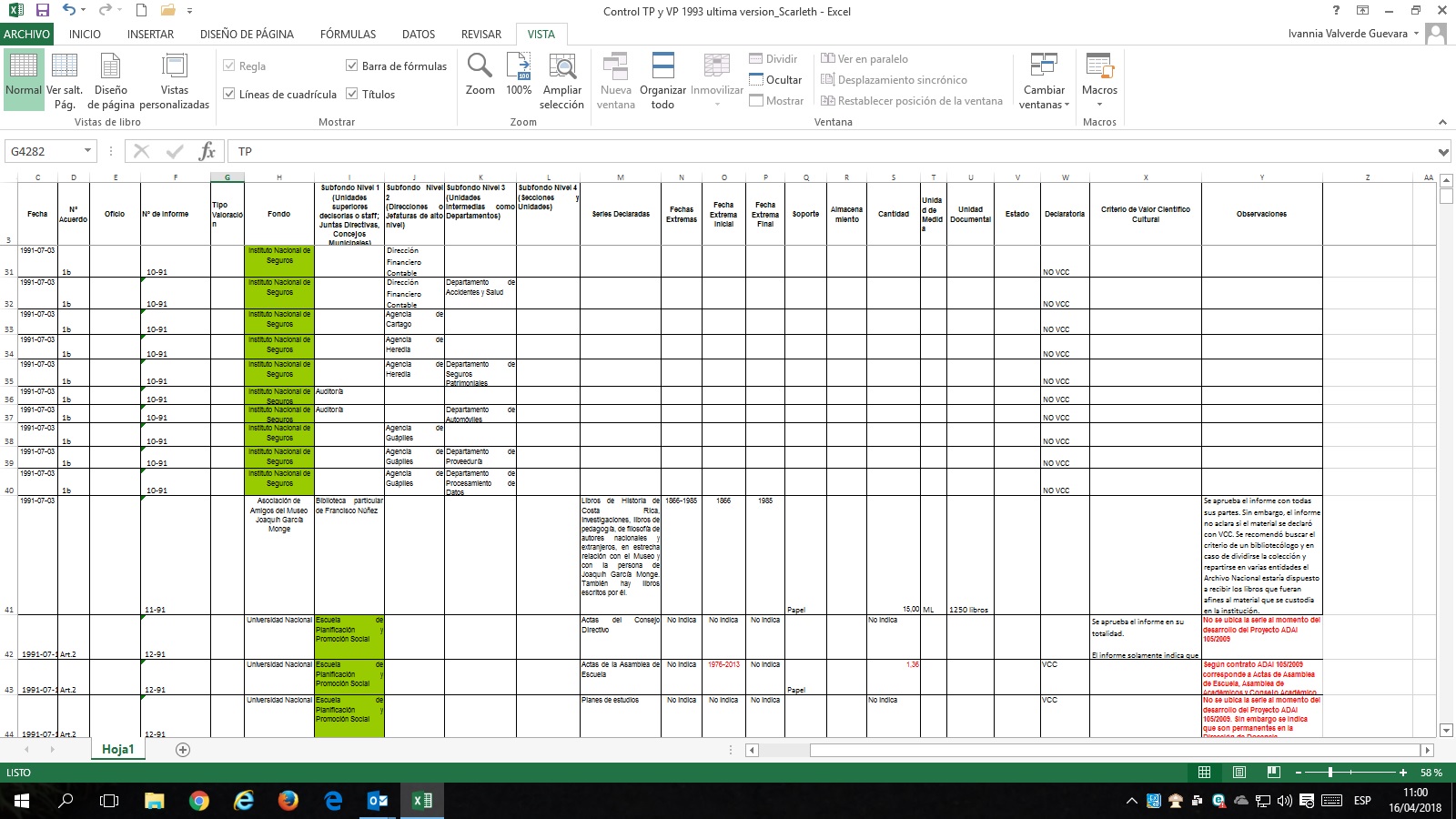
Task: Open Page Break Preview (Ver salt. Pág.)
Action: coord(65,80)
